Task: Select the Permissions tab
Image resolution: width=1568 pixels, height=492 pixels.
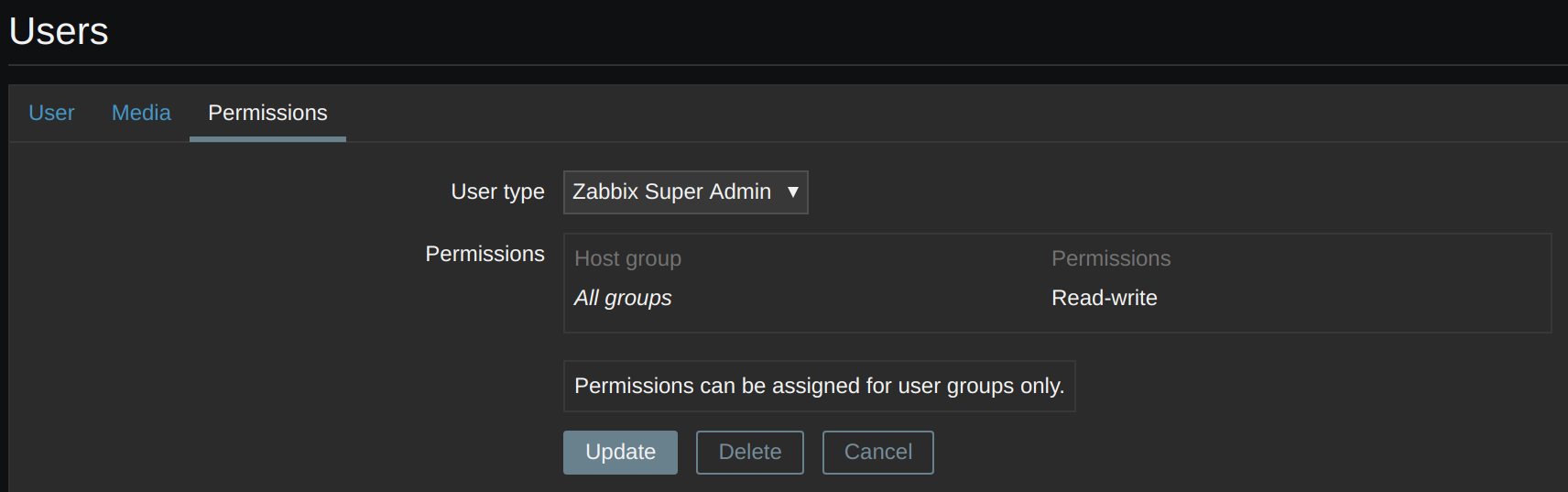Action: [x=267, y=113]
